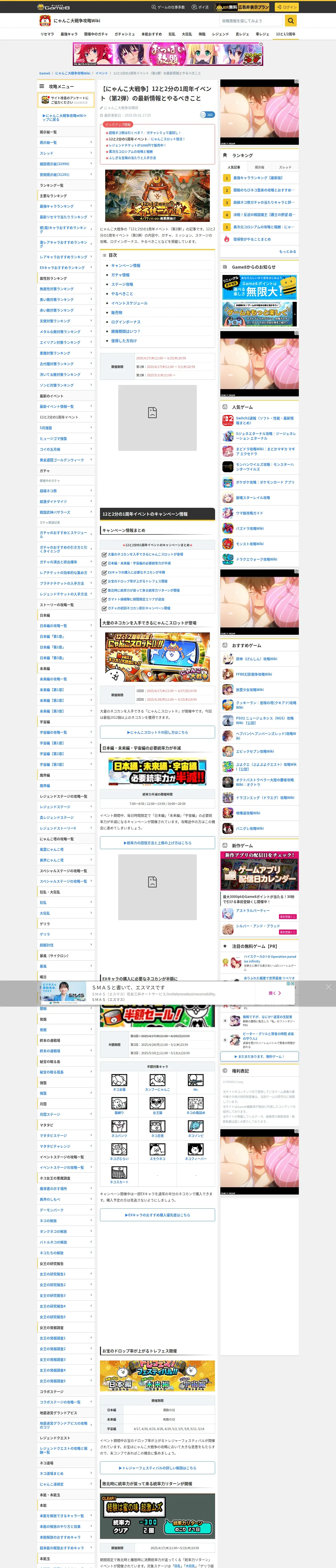Click the ゲームの仕事多数 header icon link

click(168, 7)
